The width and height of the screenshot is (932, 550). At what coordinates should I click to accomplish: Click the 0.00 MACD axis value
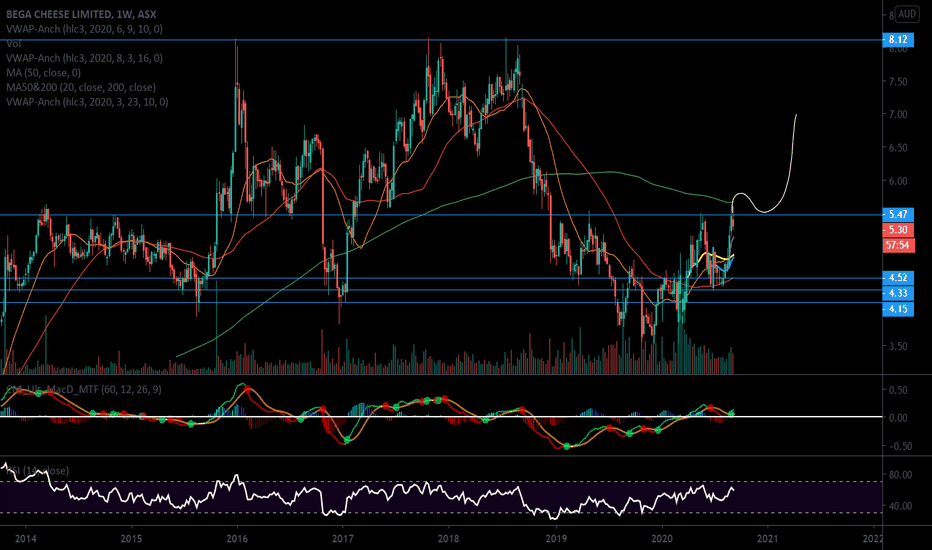click(x=898, y=418)
